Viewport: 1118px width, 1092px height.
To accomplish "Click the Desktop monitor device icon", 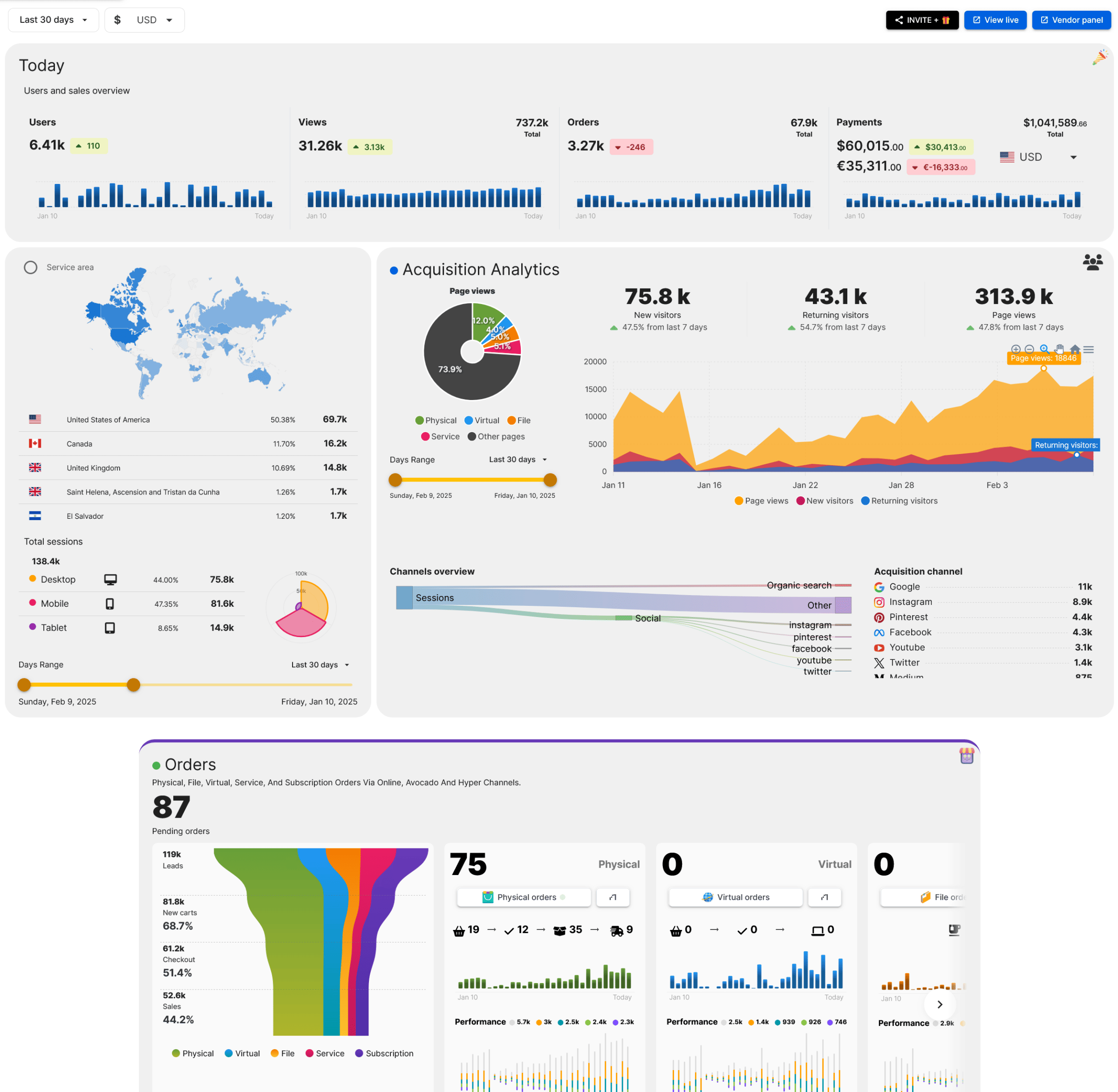I will (111, 580).
